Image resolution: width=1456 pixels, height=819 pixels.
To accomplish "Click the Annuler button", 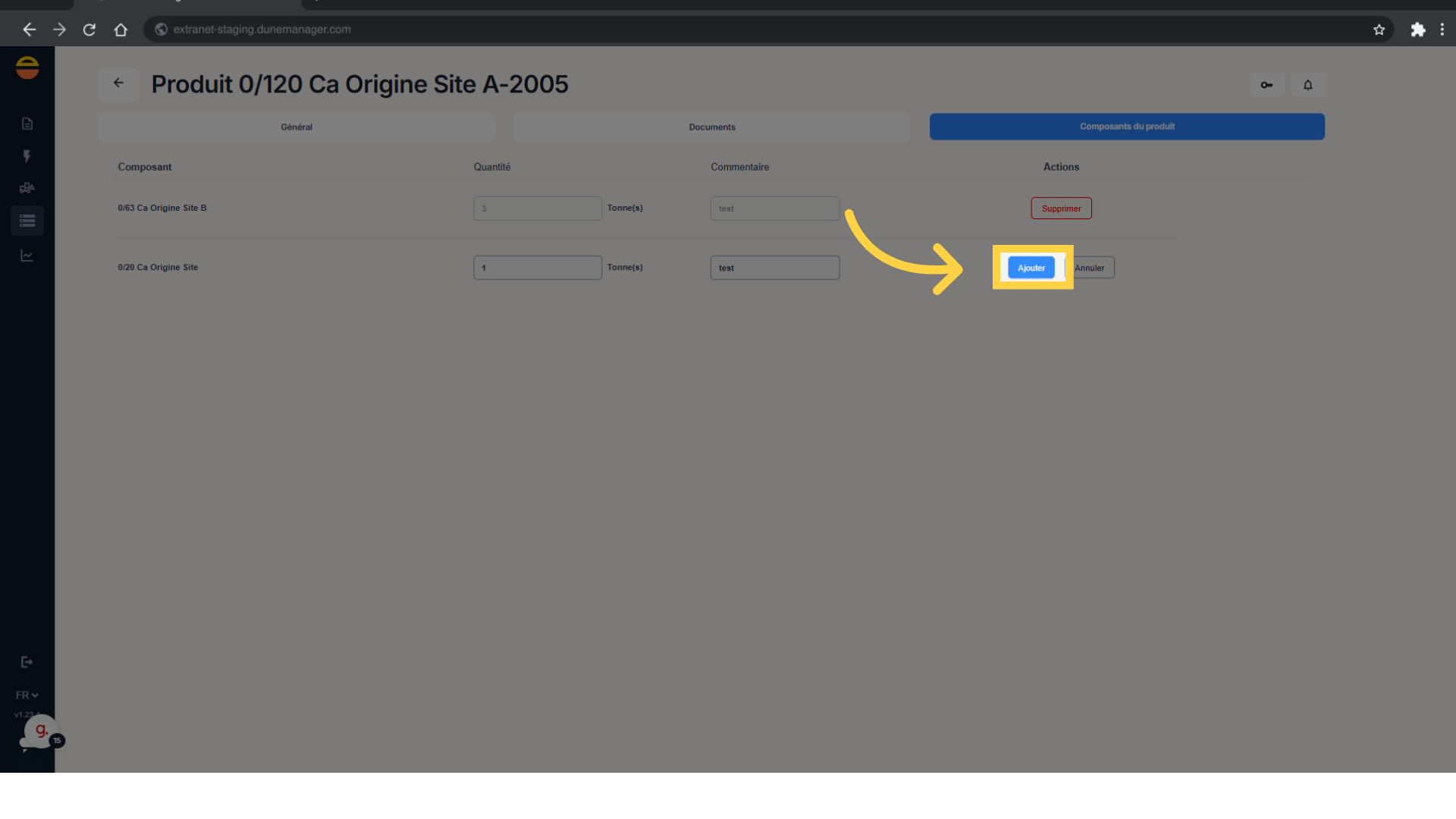I will (x=1092, y=268).
